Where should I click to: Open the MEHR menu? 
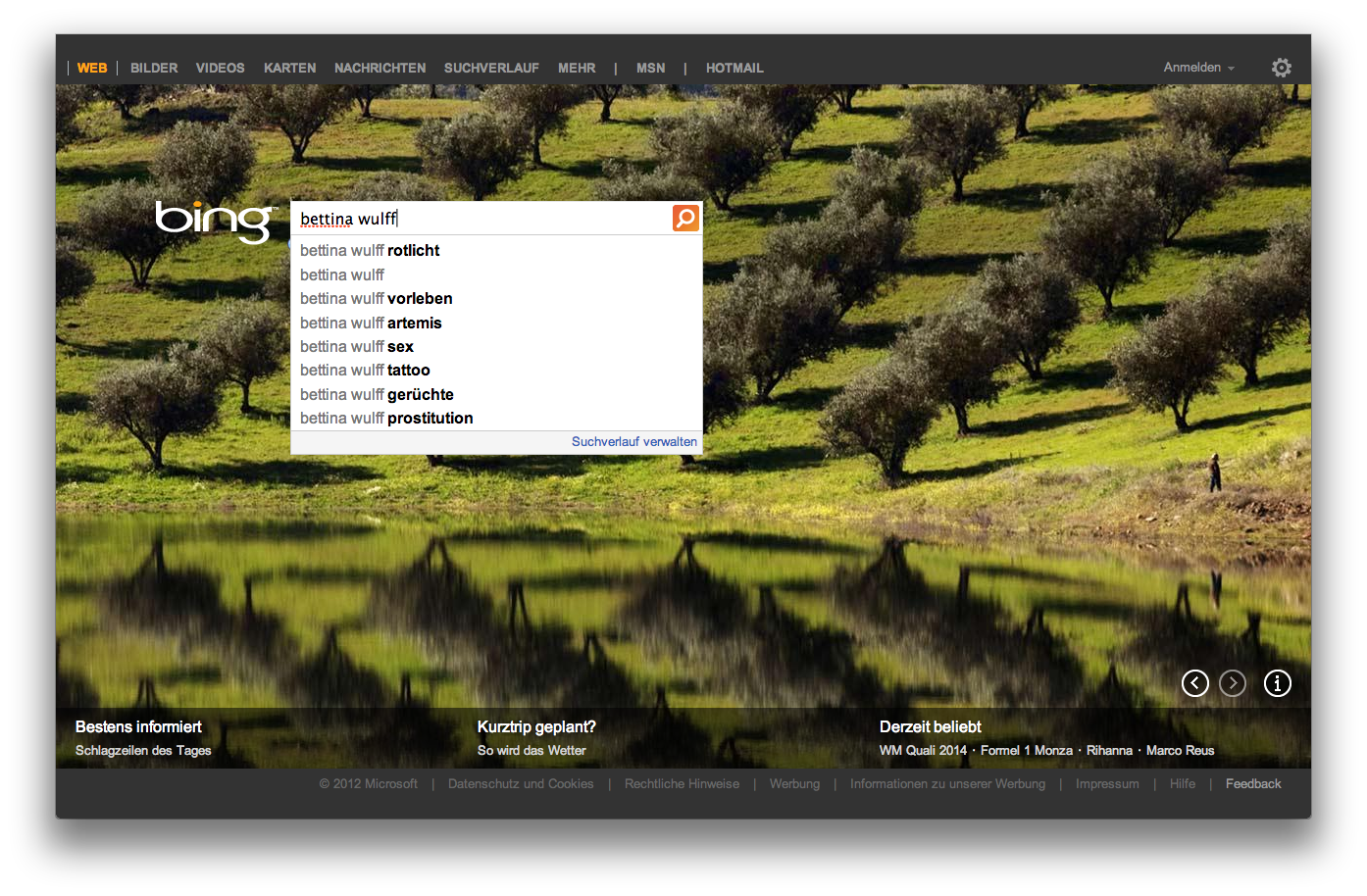pyautogui.click(x=577, y=69)
